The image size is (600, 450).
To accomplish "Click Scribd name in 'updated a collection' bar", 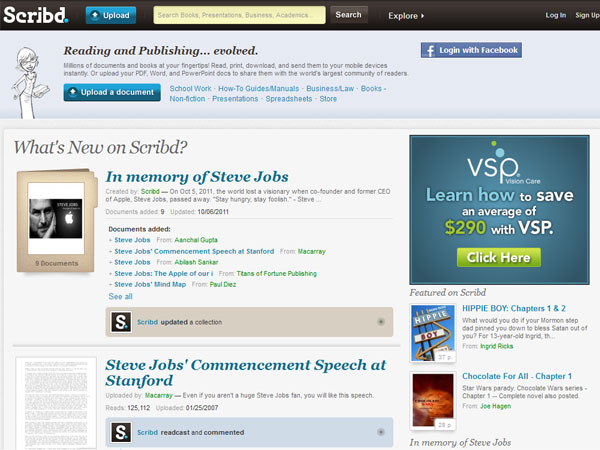I will (x=147, y=322).
